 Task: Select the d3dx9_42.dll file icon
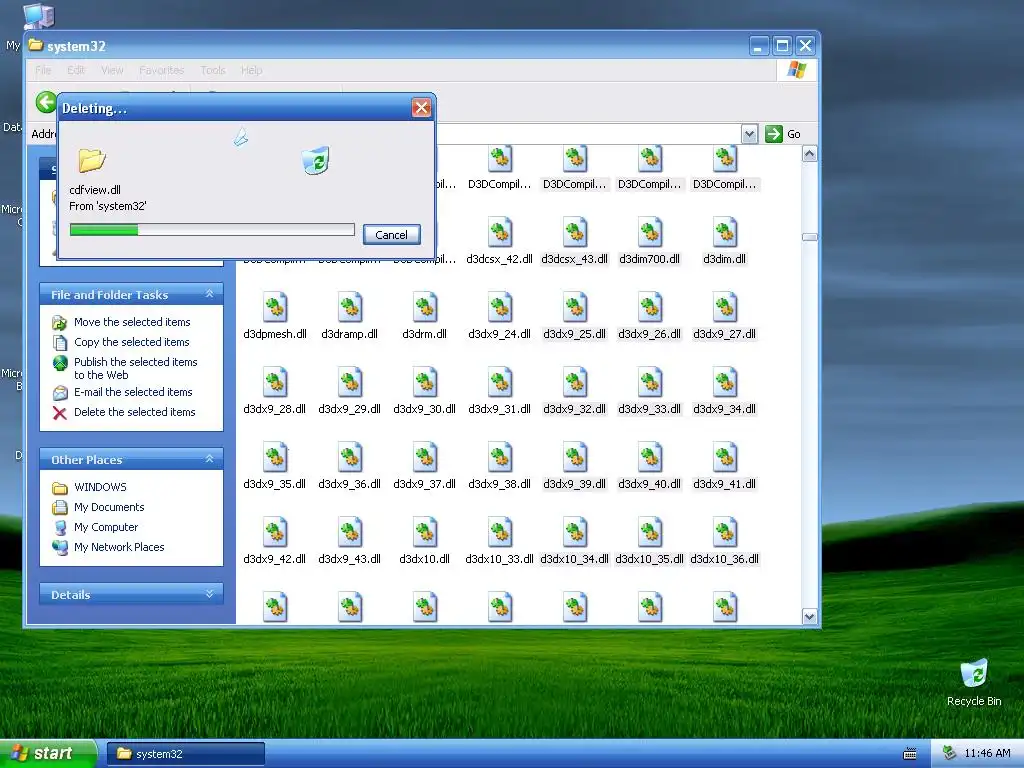tap(275, 532)
